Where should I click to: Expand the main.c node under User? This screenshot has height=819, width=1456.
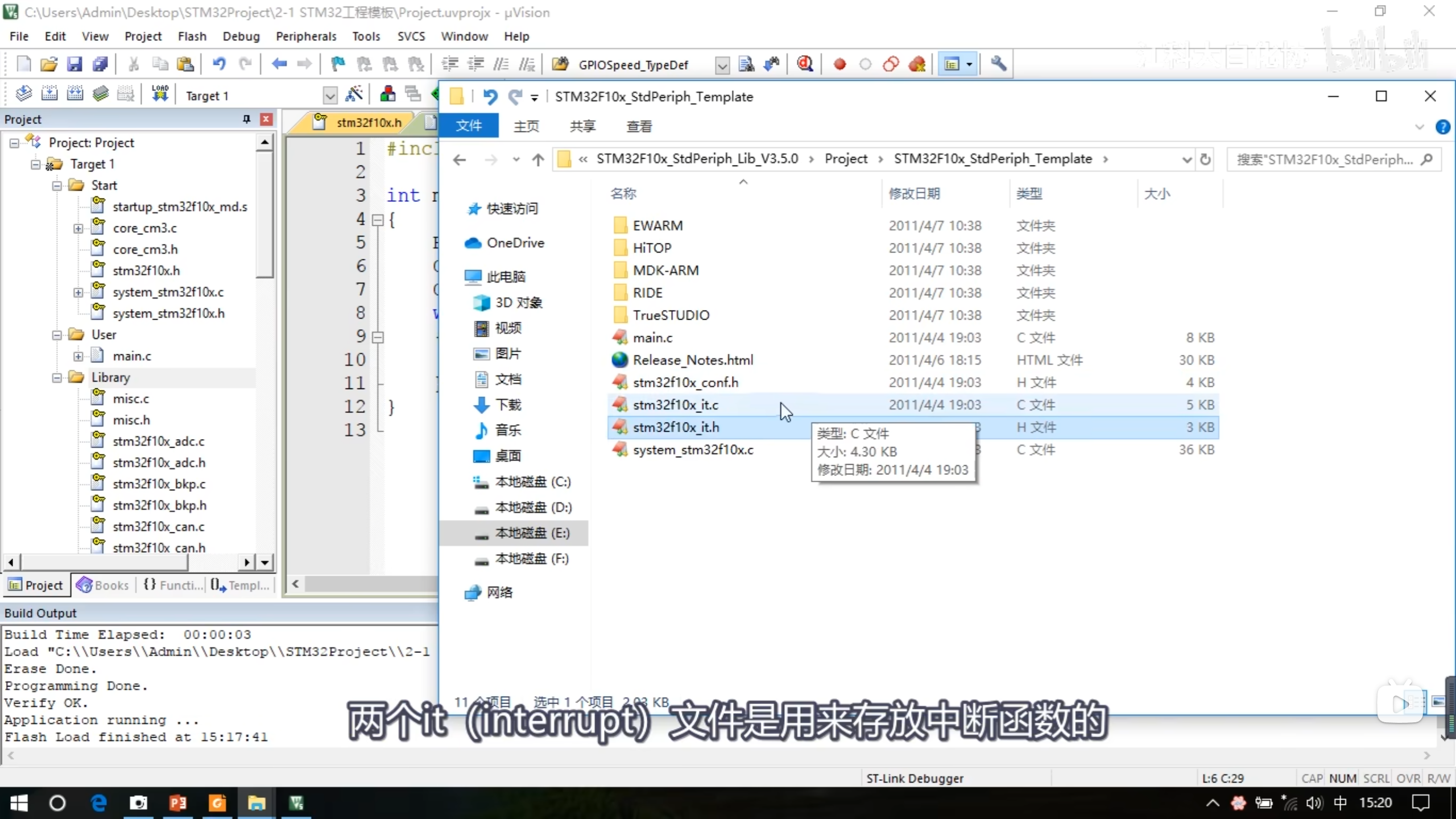(x=78, y=357)
